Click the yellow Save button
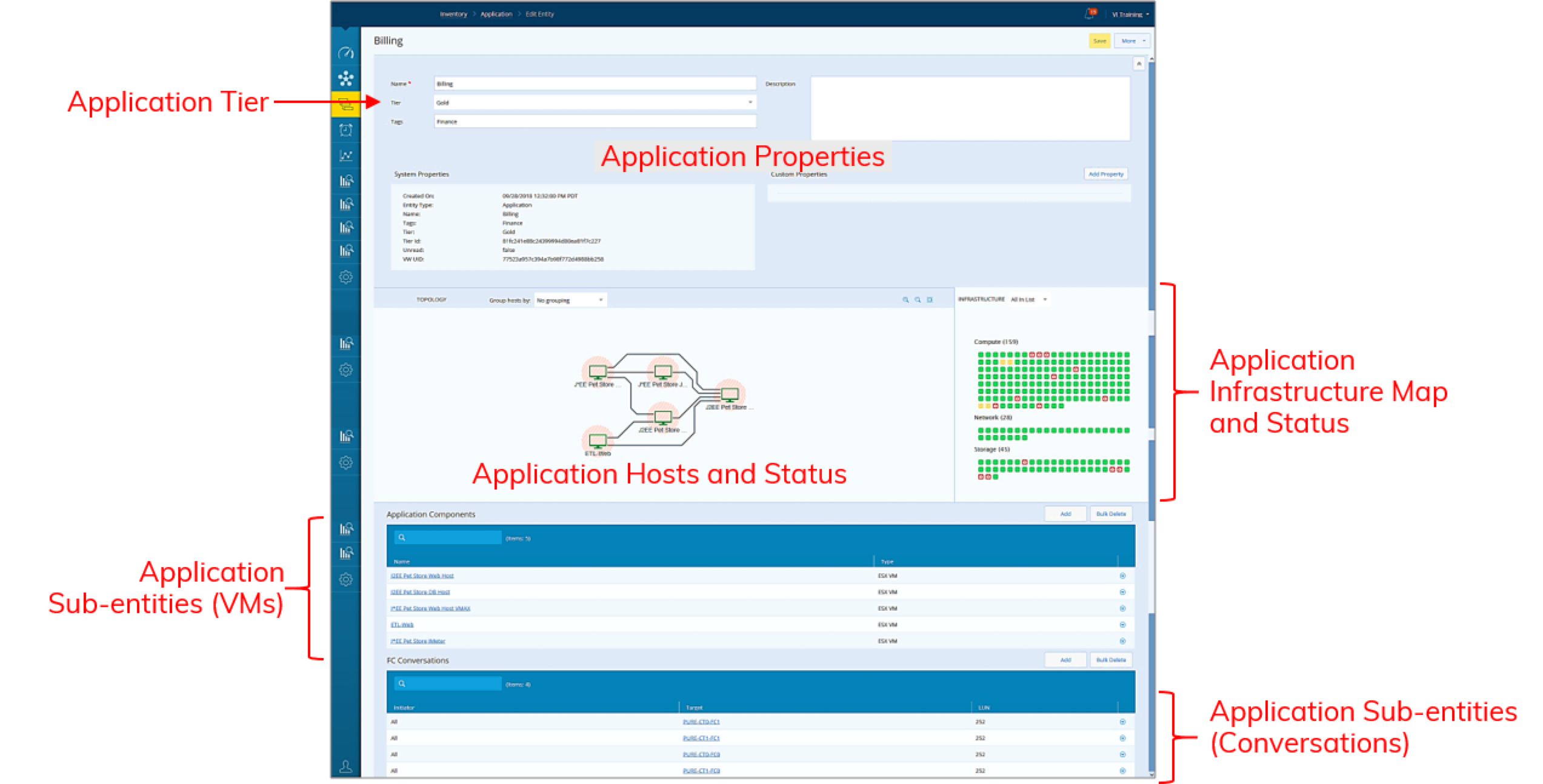Image resolution: width=1543 pixels, height=784 pixels. point(1099,41)
